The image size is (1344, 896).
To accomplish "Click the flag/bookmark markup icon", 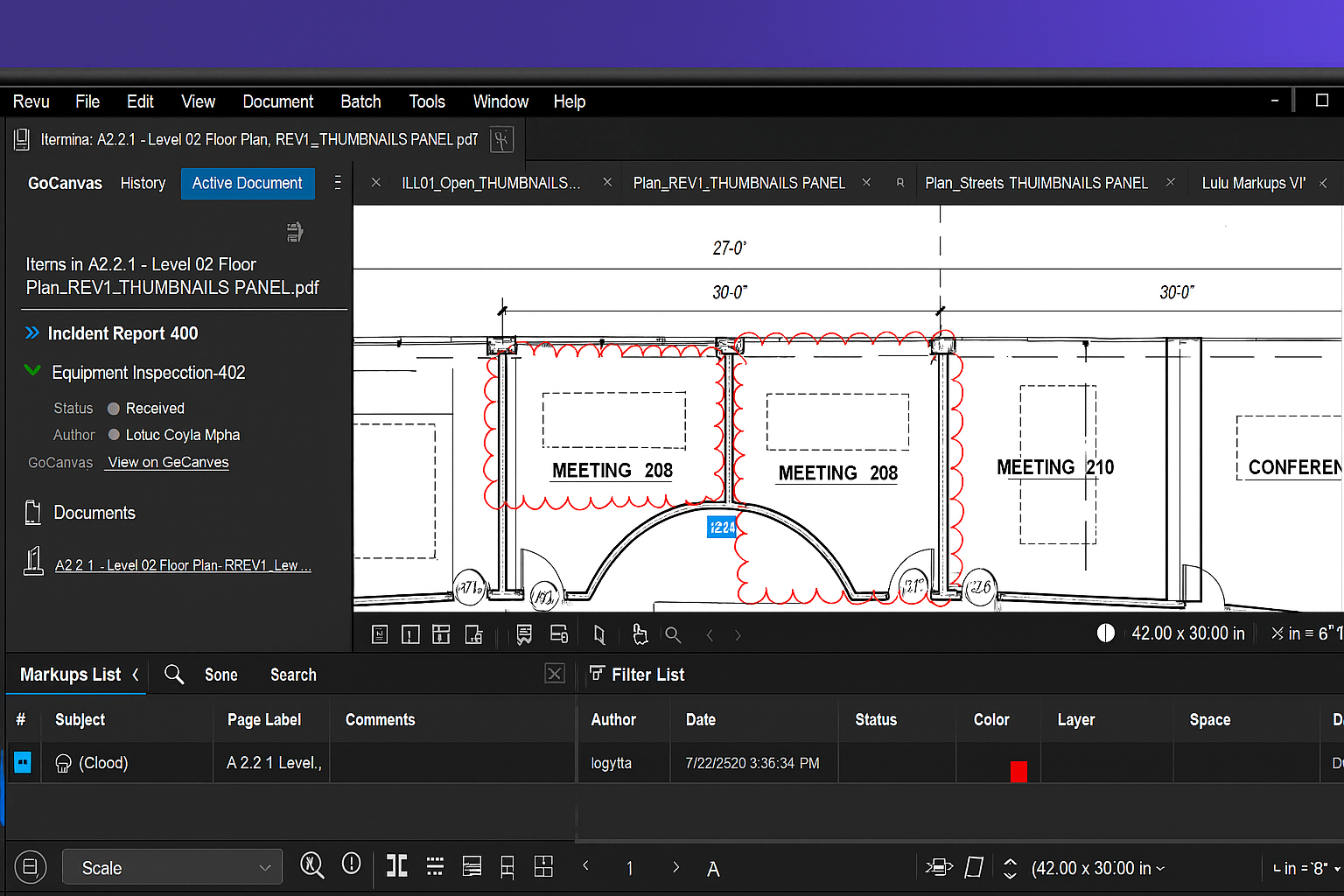I will (523, 633).
